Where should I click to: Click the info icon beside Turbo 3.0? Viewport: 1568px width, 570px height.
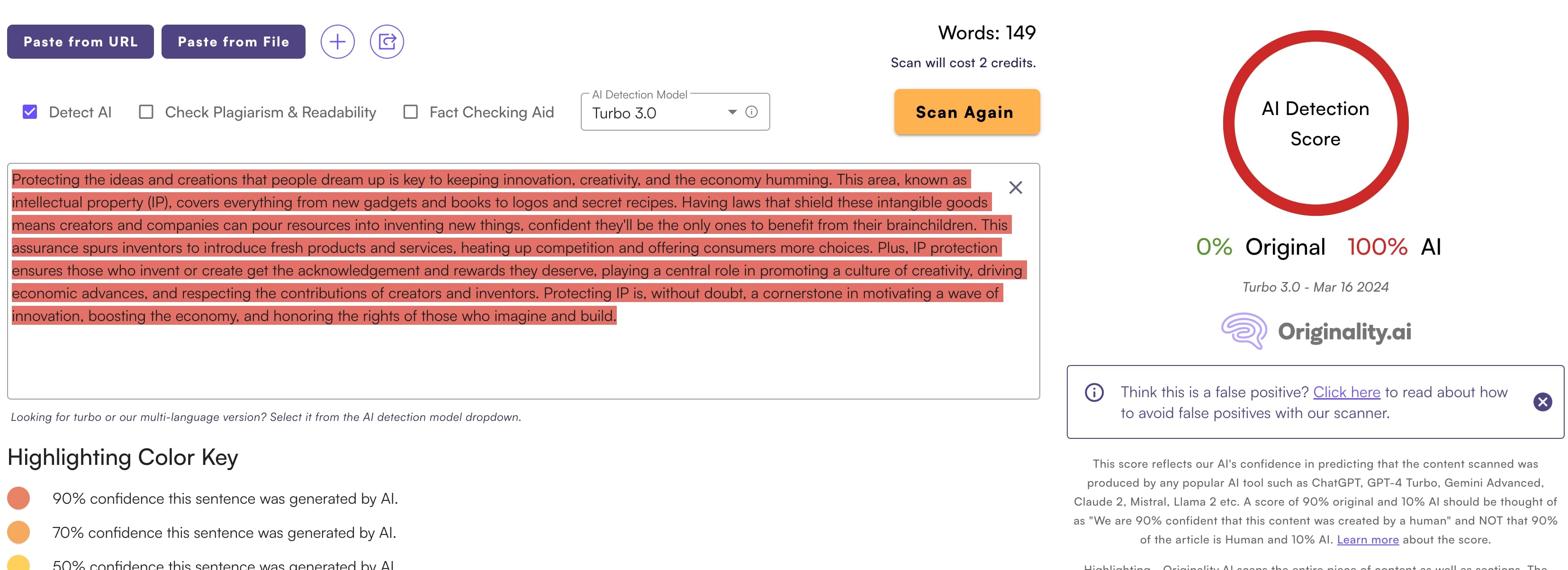click(x=752, y=112)
